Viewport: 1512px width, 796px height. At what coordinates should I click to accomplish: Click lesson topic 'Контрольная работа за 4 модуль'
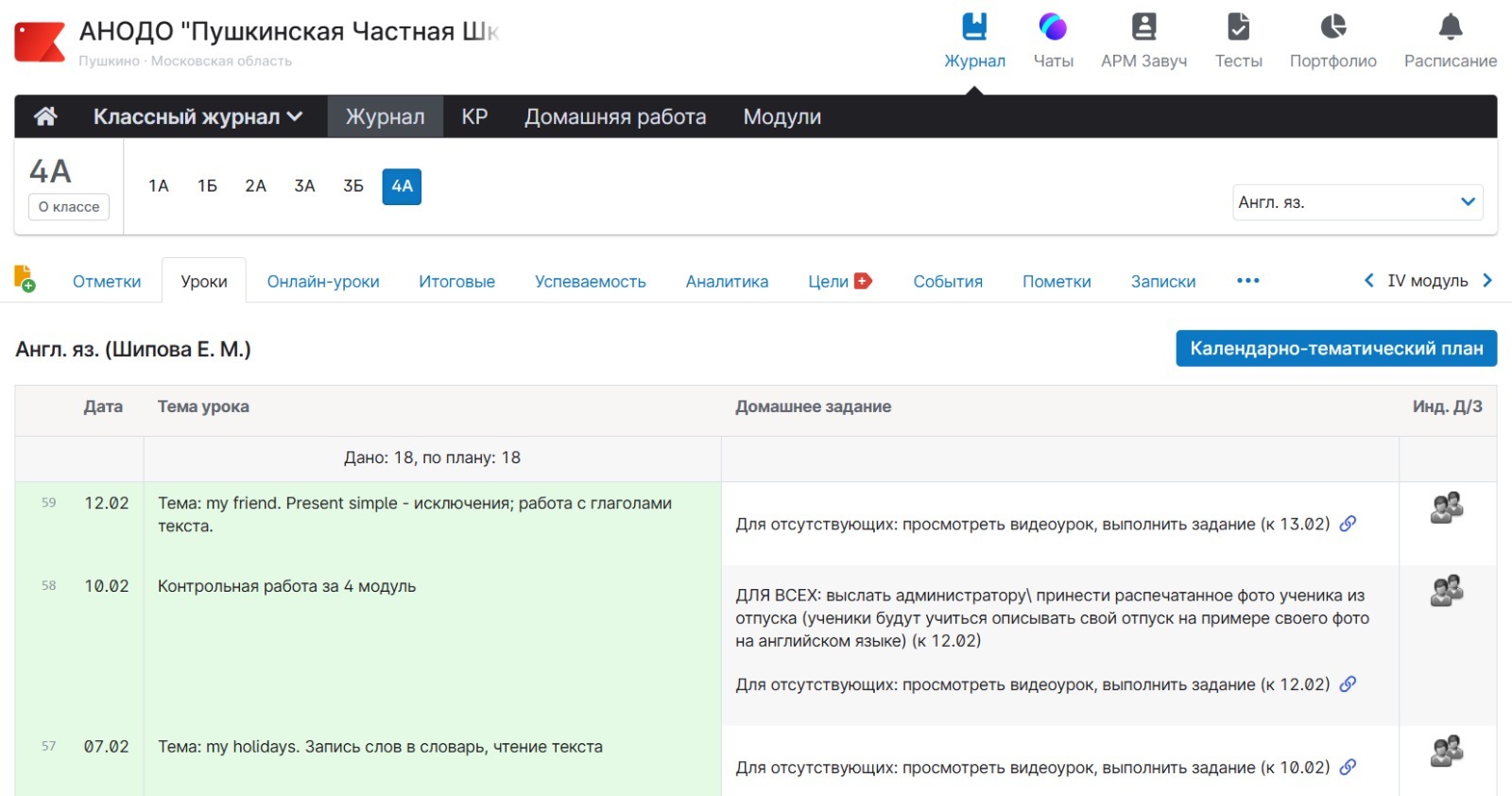click(287, 586)
